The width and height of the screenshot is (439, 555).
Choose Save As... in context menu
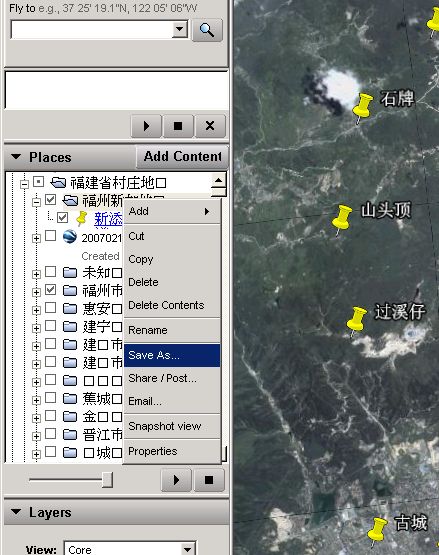(x=172, y=355)
